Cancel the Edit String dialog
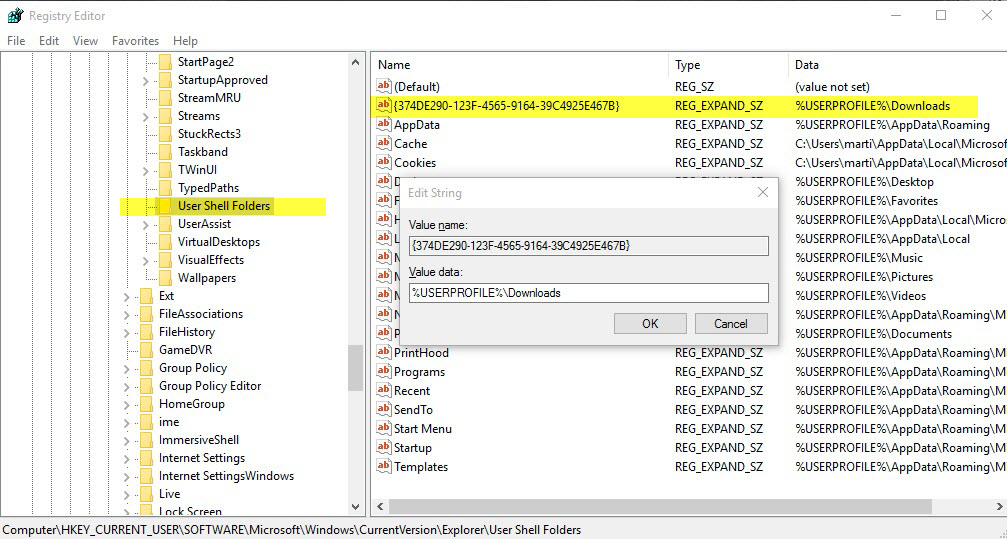1007x539 pixels. tap(731, 323)
